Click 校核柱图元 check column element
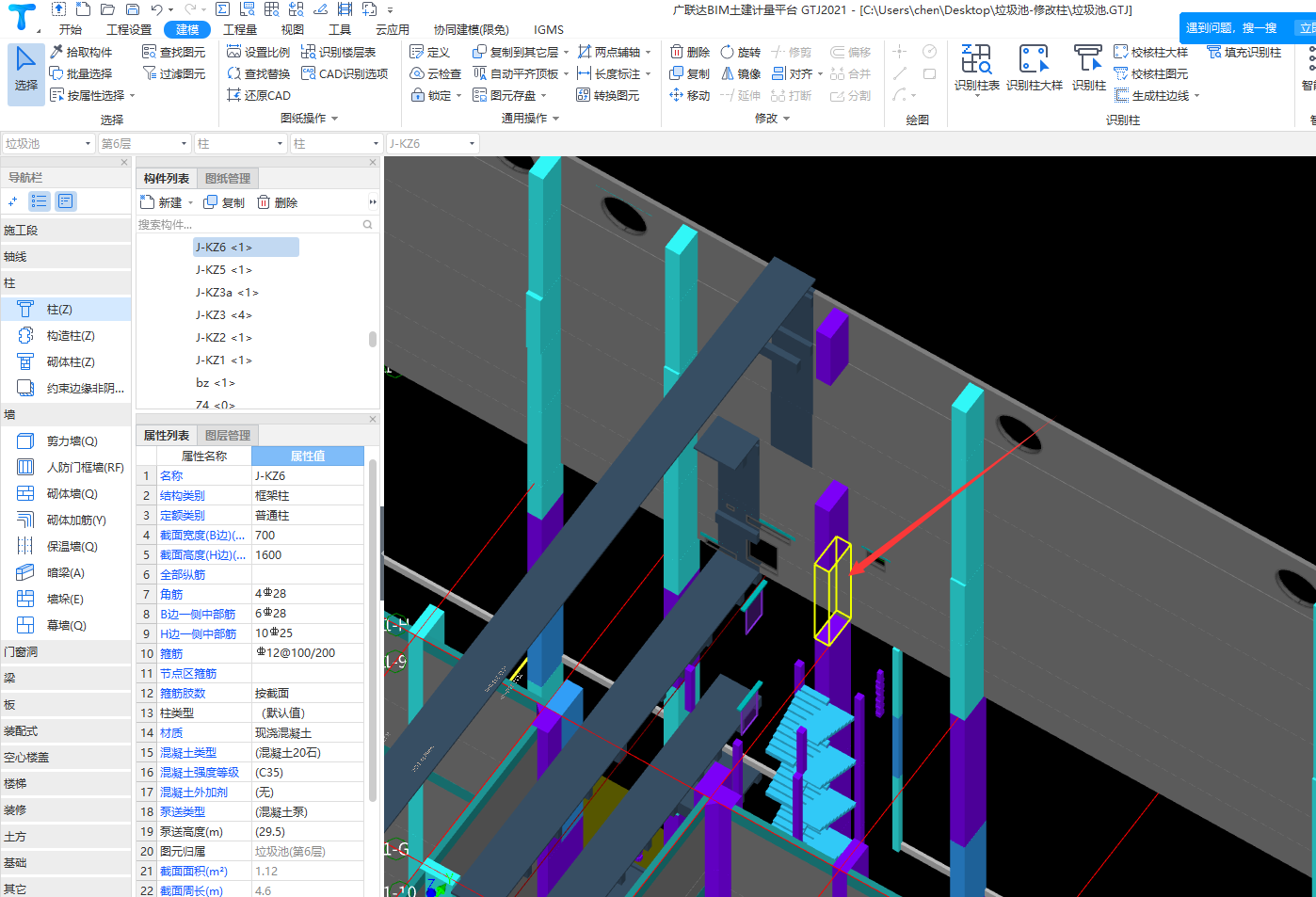 1151,73
